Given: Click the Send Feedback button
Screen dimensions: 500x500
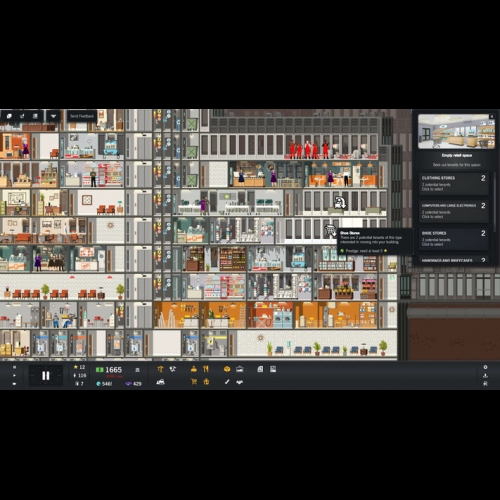Looking at the screenshot, I should [x=82, y=116].
